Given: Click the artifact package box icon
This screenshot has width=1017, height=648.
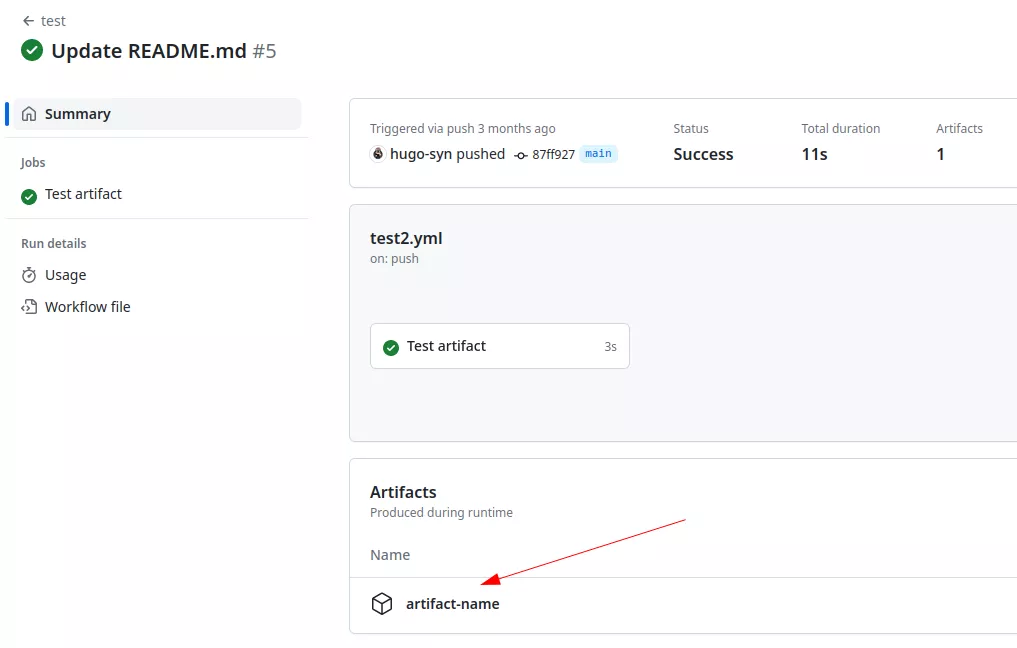Looking at the screenshot, I should click(382, 604).
